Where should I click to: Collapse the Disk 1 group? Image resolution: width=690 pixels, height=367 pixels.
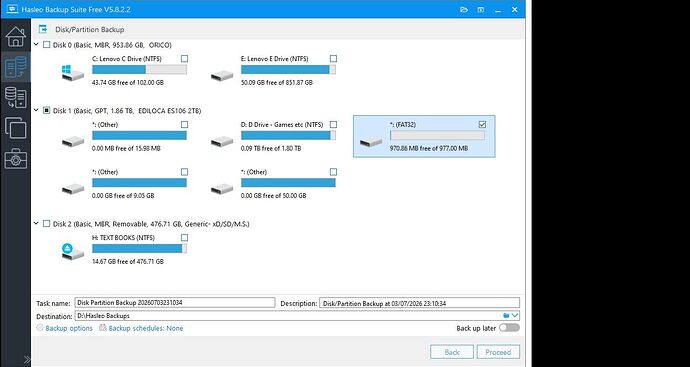tap(37, 111)
